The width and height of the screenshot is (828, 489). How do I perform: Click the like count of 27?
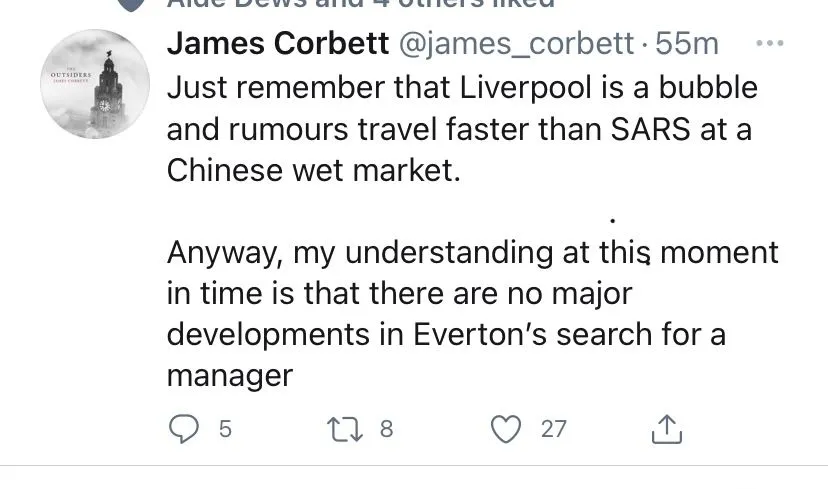click(x=553, y=429)
